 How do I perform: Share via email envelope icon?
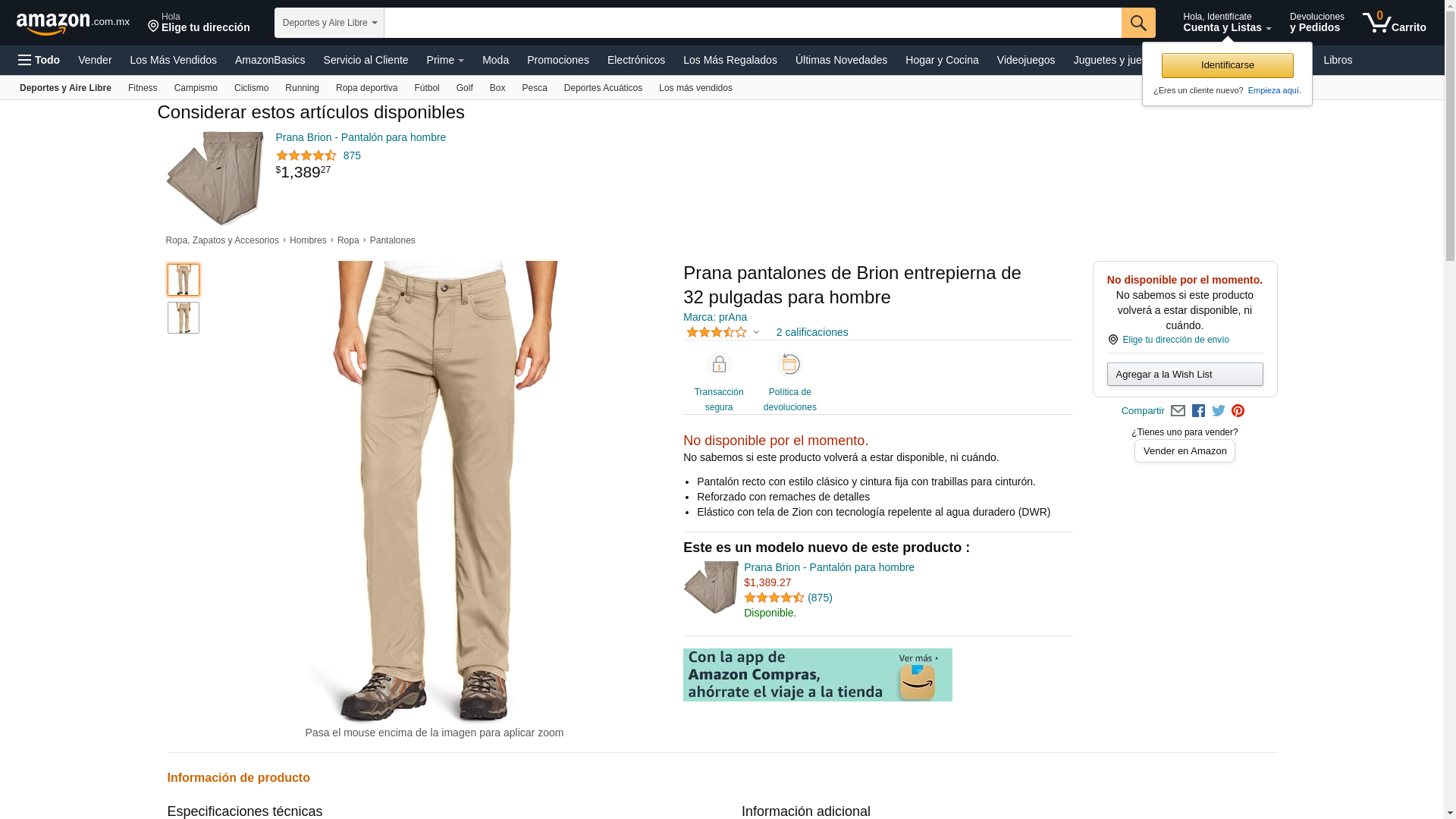[x=1178, y=411]
